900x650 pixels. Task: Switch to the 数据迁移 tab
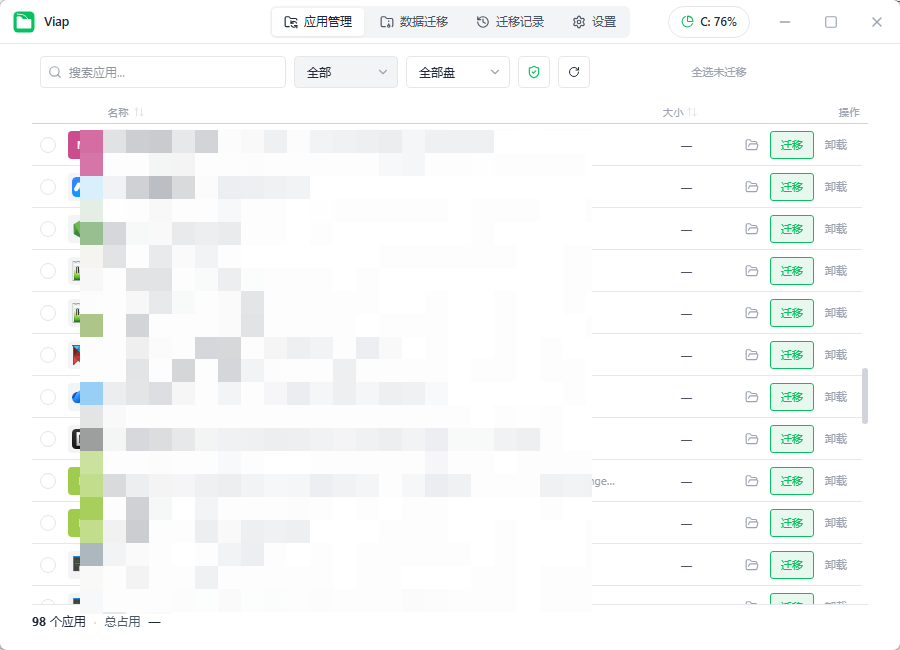tap(414, 22)
